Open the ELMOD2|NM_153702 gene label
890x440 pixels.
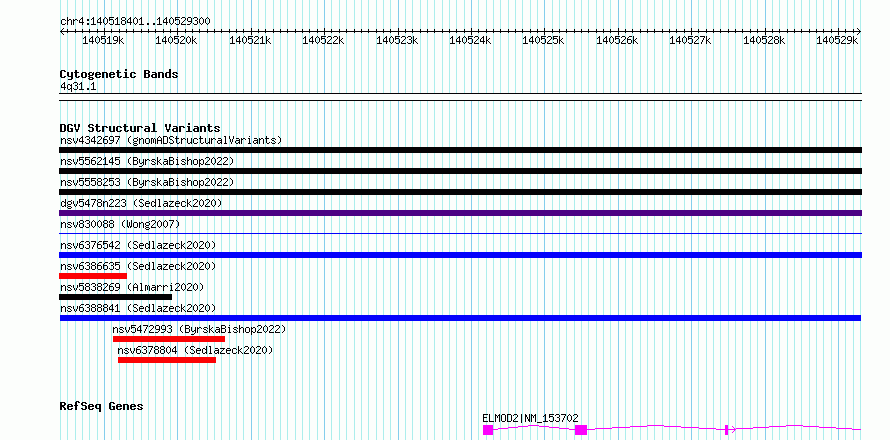530,418
